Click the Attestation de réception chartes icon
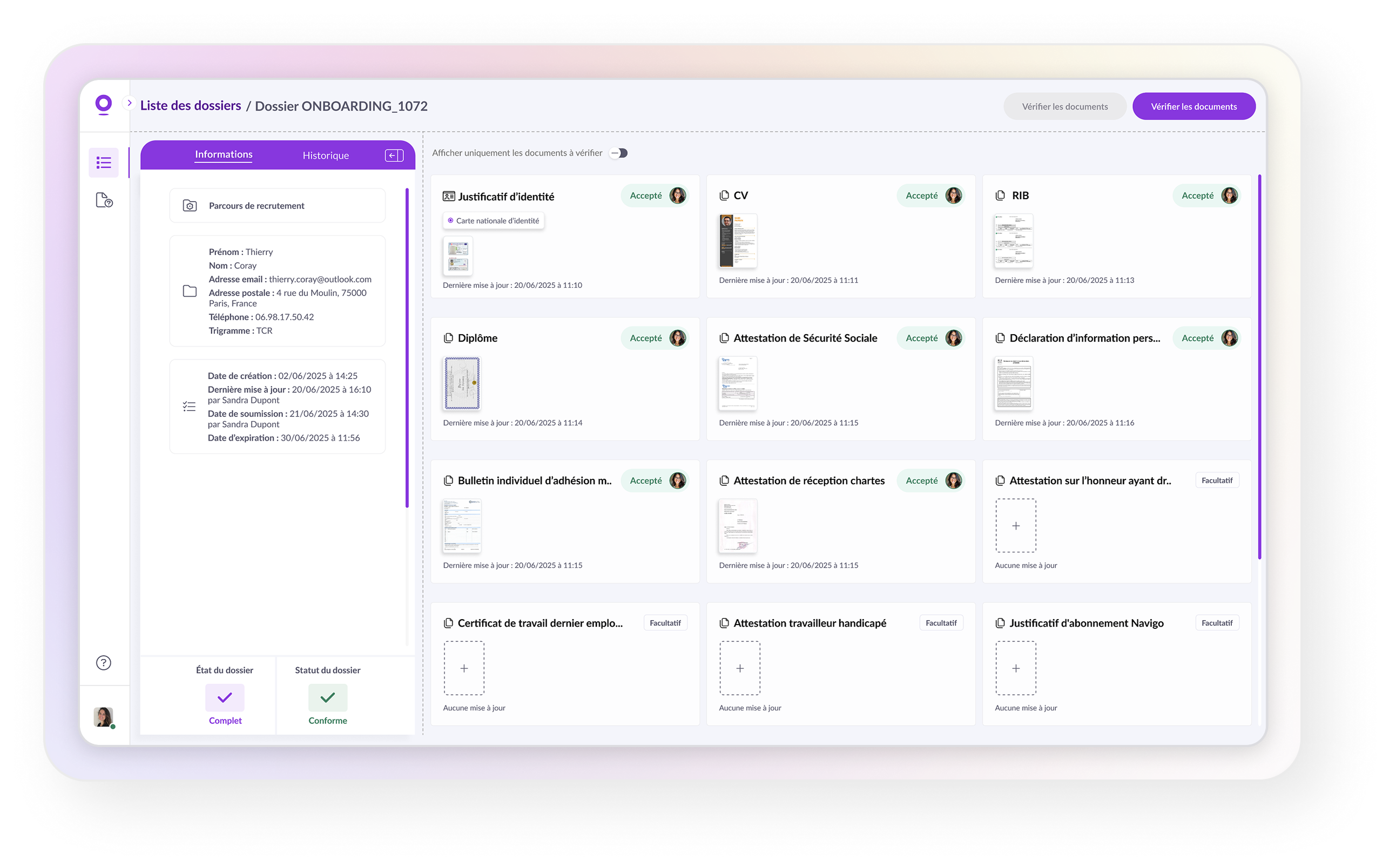 724,480
